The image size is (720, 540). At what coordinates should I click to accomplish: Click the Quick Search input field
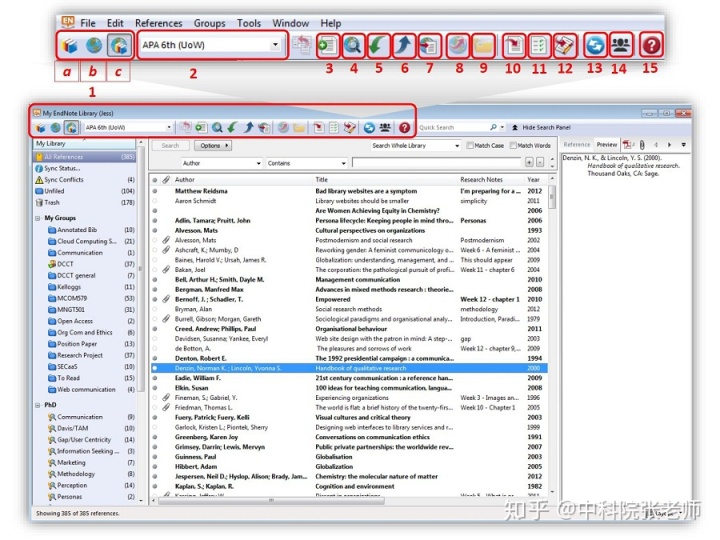click(x=452, y=127)
